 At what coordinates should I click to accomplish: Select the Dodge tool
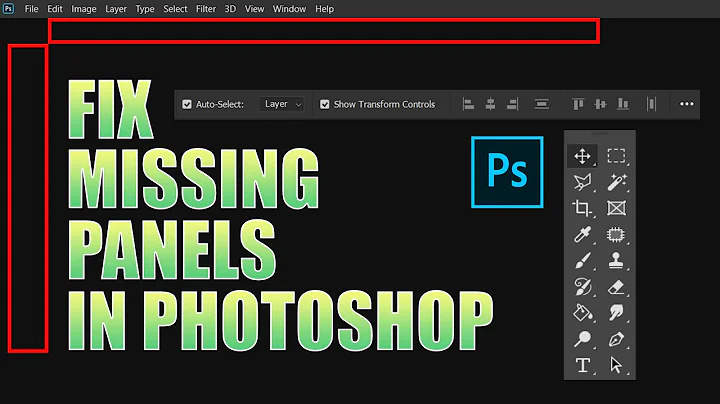click(582, 339)
